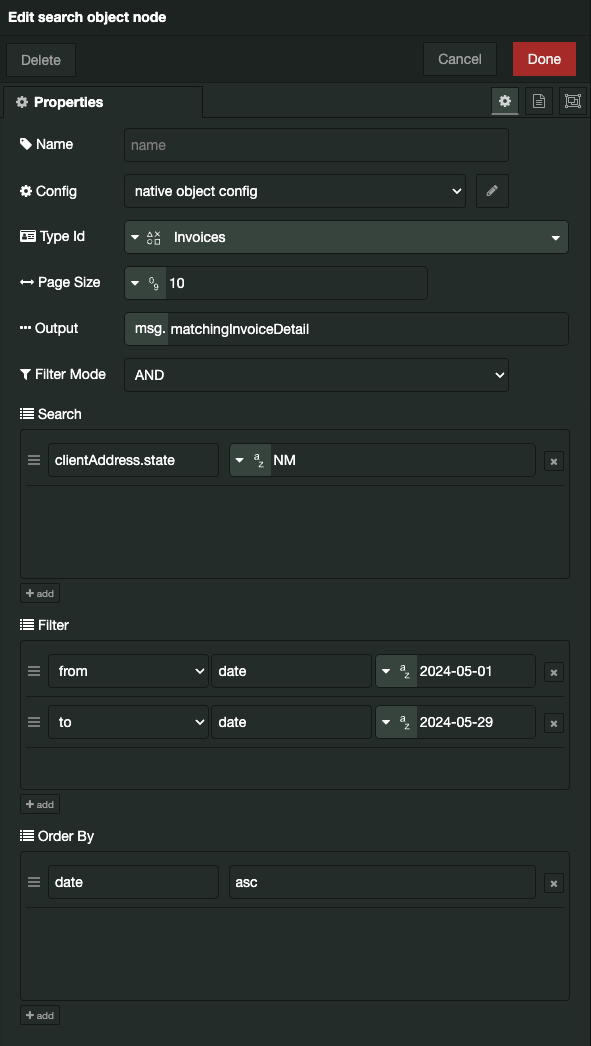
Task: Click the string type icon on the 2024-05-01 field
Action: pyautogui.click(x=398, y=671)
